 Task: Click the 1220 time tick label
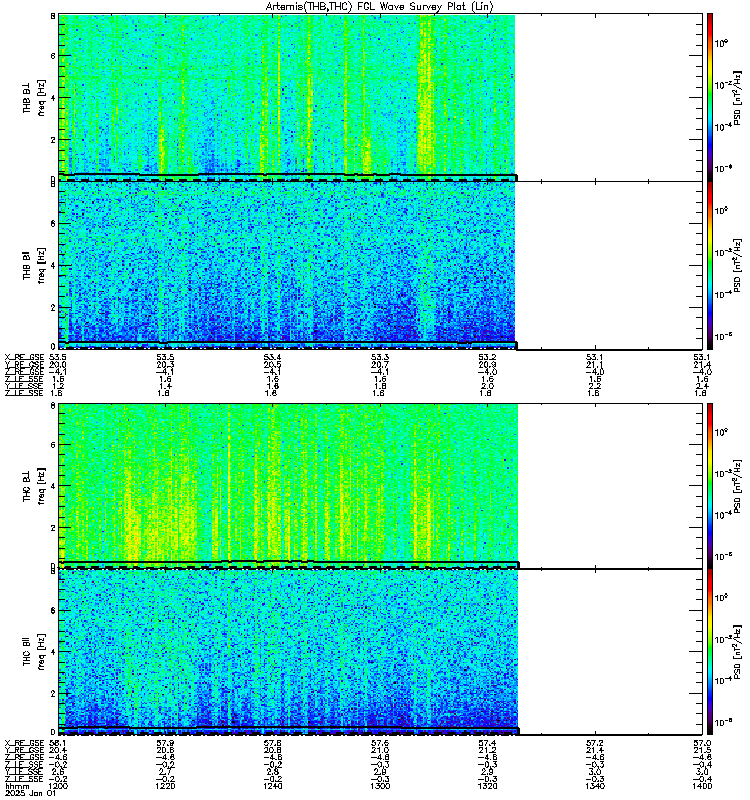165,786
